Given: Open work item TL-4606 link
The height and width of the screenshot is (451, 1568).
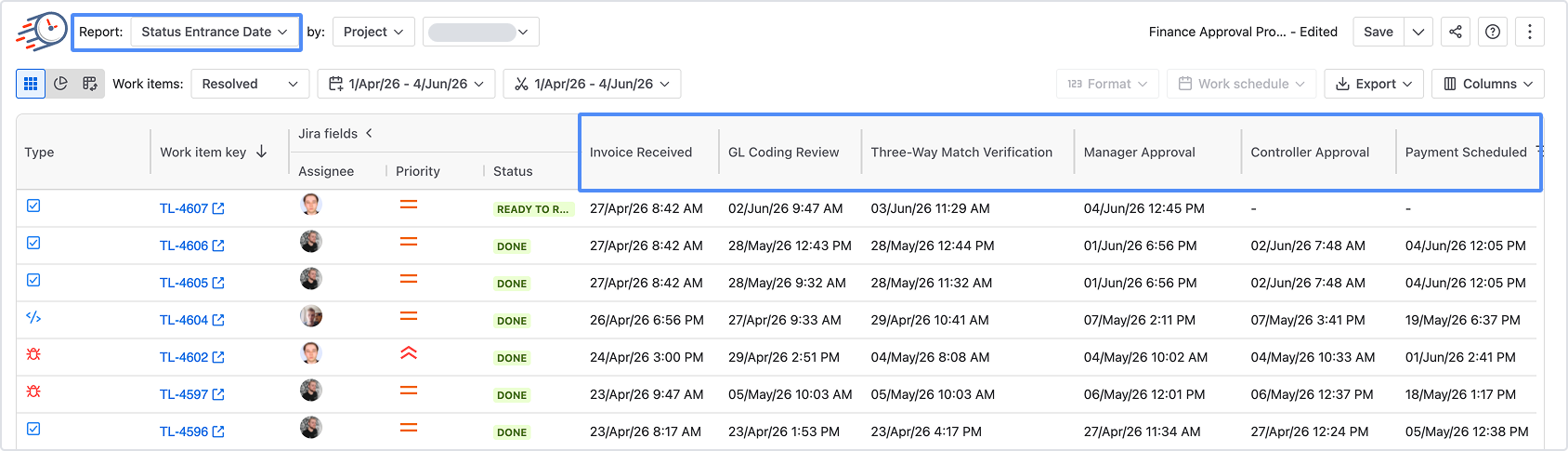Looking at the screenshot, I should [x=184, y=245].
